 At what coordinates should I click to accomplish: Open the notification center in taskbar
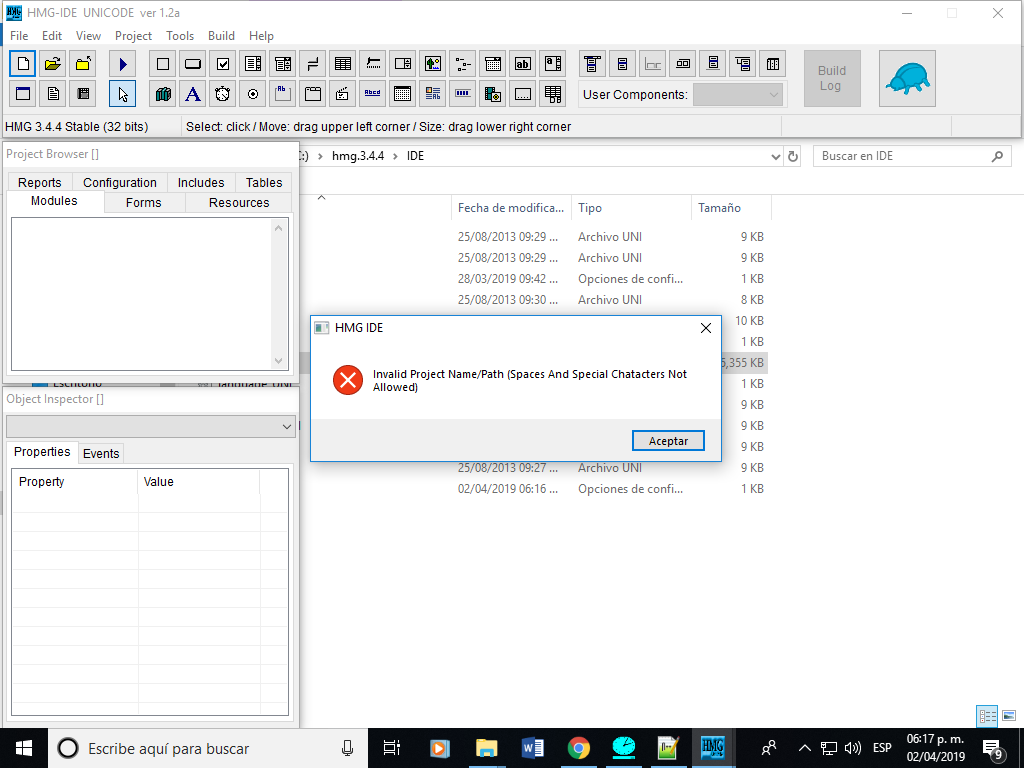(993, 749)
